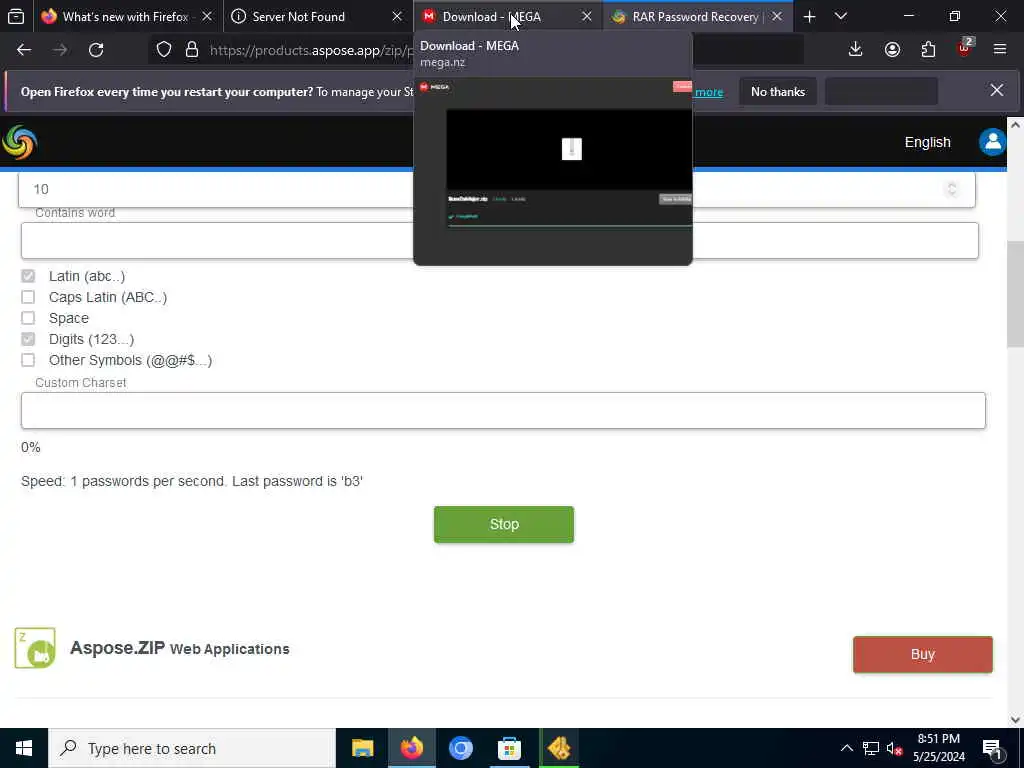Open the network status tray icon
1024x768 pixels.
pyautogui.click(x=871, y=748)
